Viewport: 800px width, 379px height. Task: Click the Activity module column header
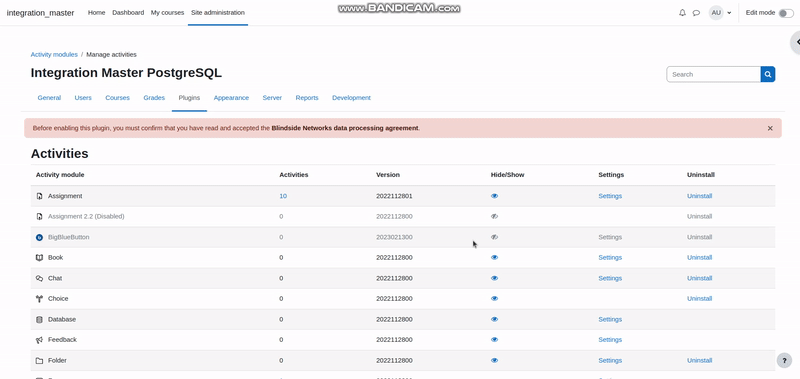60,175
